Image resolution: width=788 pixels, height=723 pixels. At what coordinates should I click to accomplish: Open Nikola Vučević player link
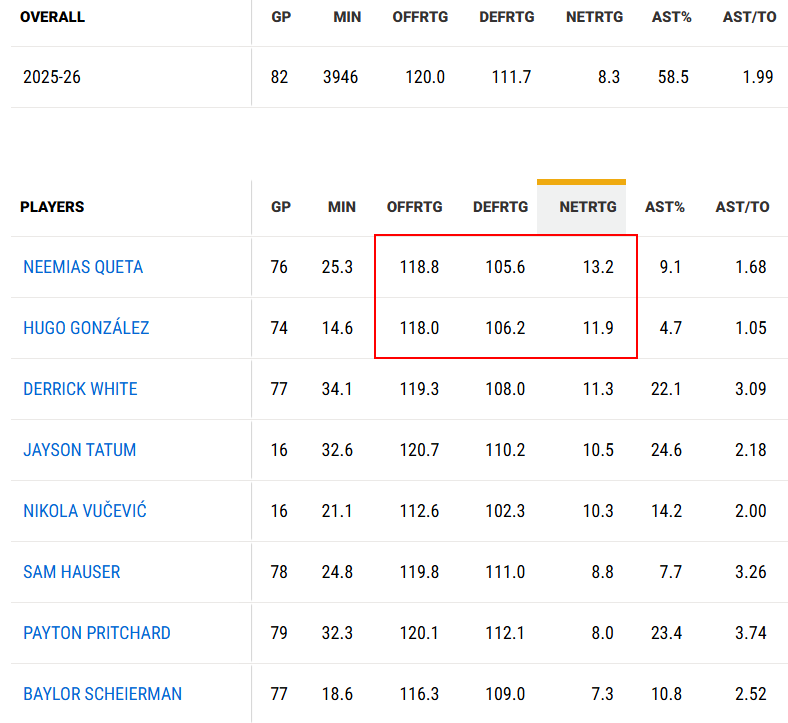(84, 510)
